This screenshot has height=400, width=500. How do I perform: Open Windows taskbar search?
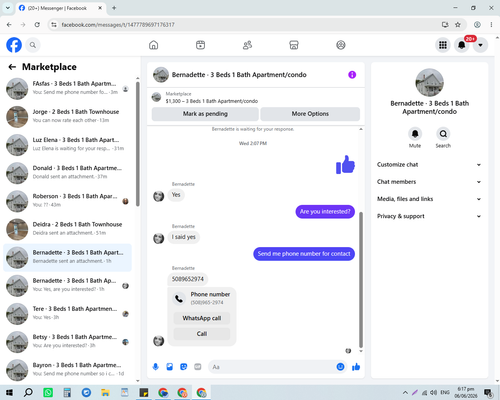click(28, 393)
